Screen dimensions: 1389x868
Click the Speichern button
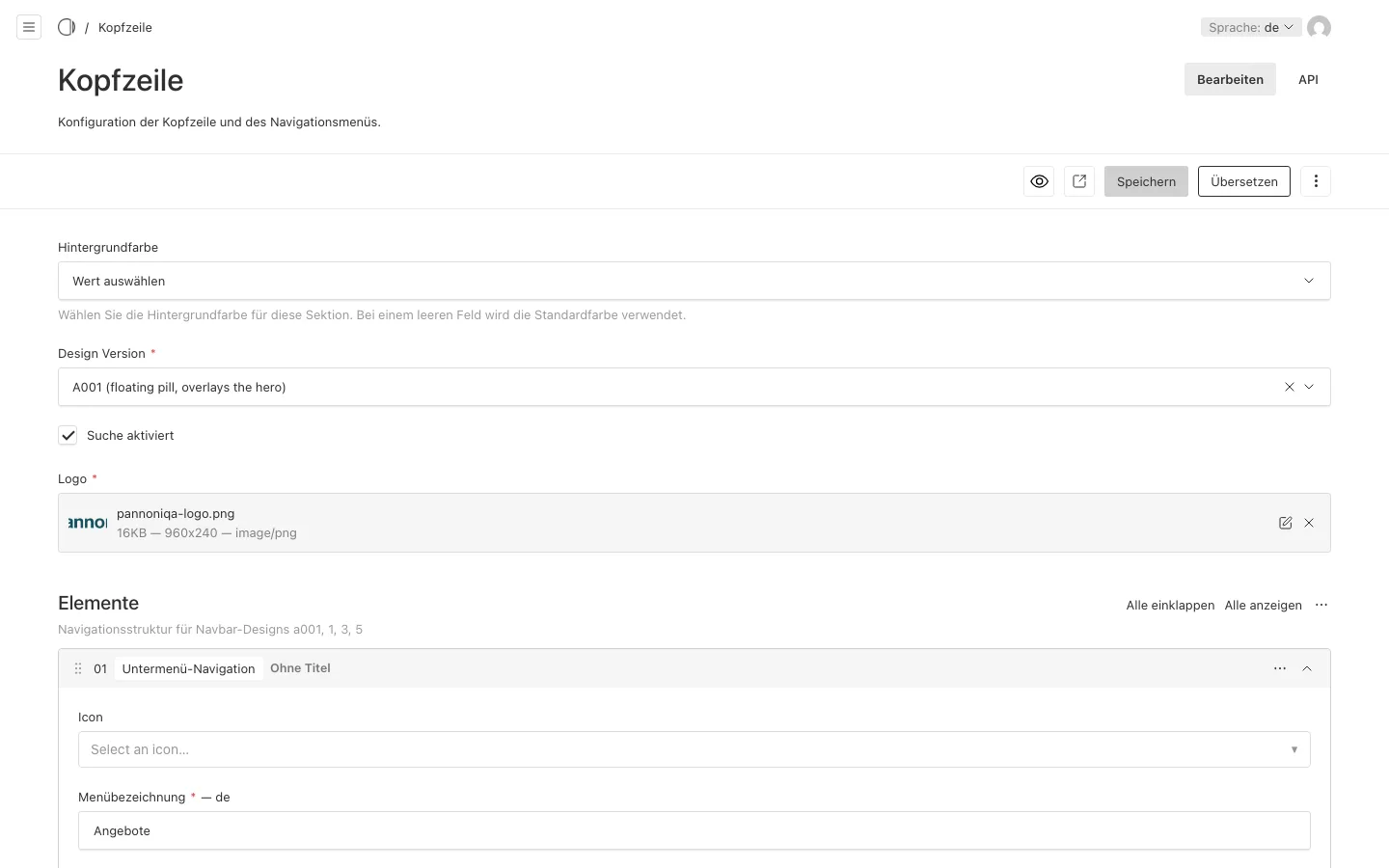click(x=1146, y=181)
